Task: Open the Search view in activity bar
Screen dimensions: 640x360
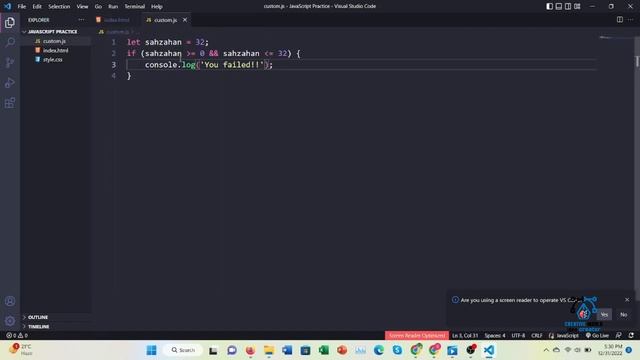Action: [10, 42]
